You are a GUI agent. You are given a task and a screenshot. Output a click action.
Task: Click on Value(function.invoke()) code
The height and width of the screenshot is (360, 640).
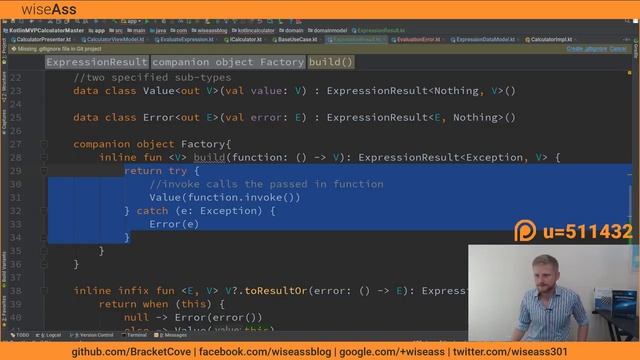tap(224, 198)
